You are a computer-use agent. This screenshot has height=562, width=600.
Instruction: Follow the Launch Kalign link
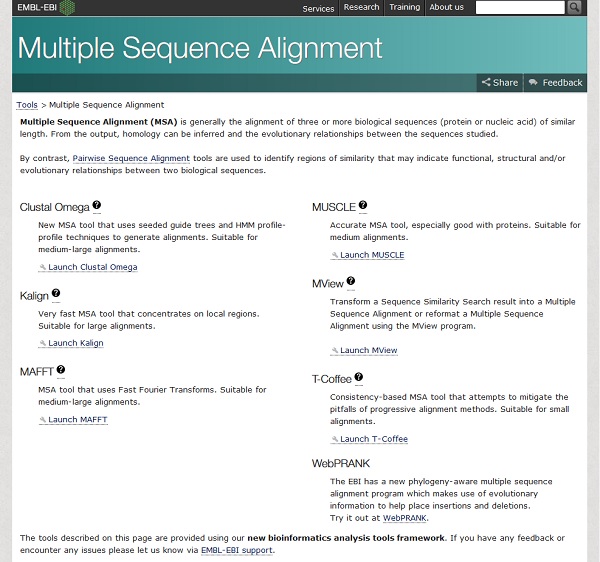click(x=75, y=343)
